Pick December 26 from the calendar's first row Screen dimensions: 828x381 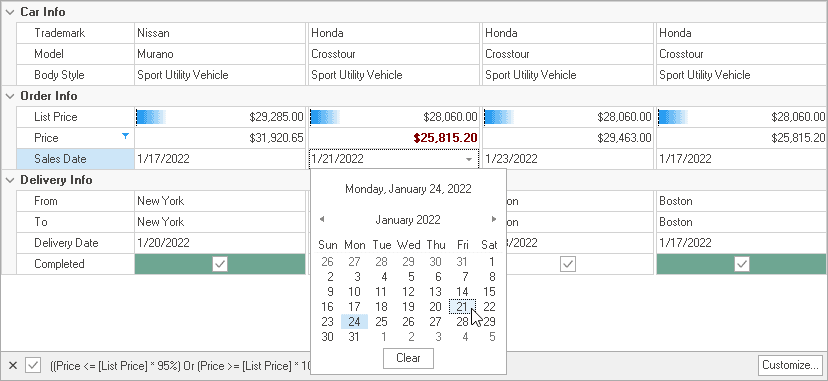327,261
